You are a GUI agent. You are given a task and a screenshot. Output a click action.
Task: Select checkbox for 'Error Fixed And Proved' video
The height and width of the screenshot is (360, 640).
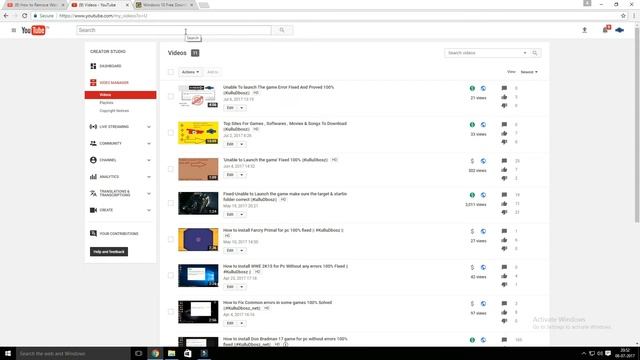(x=171, y=97)
